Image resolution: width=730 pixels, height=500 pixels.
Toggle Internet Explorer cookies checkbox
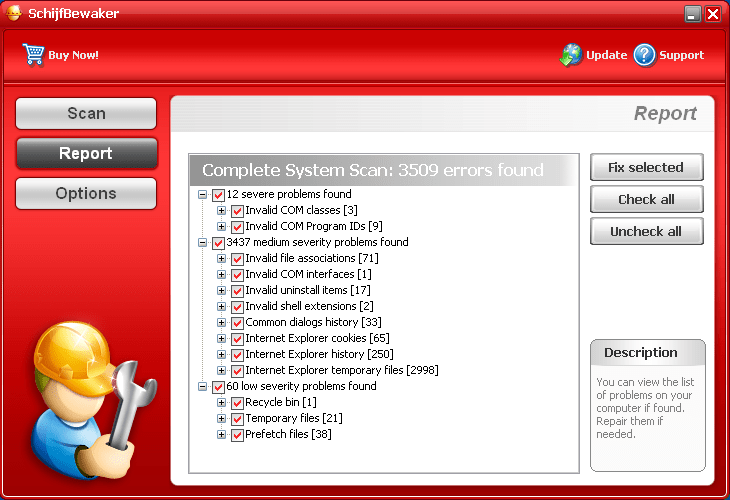237,339
